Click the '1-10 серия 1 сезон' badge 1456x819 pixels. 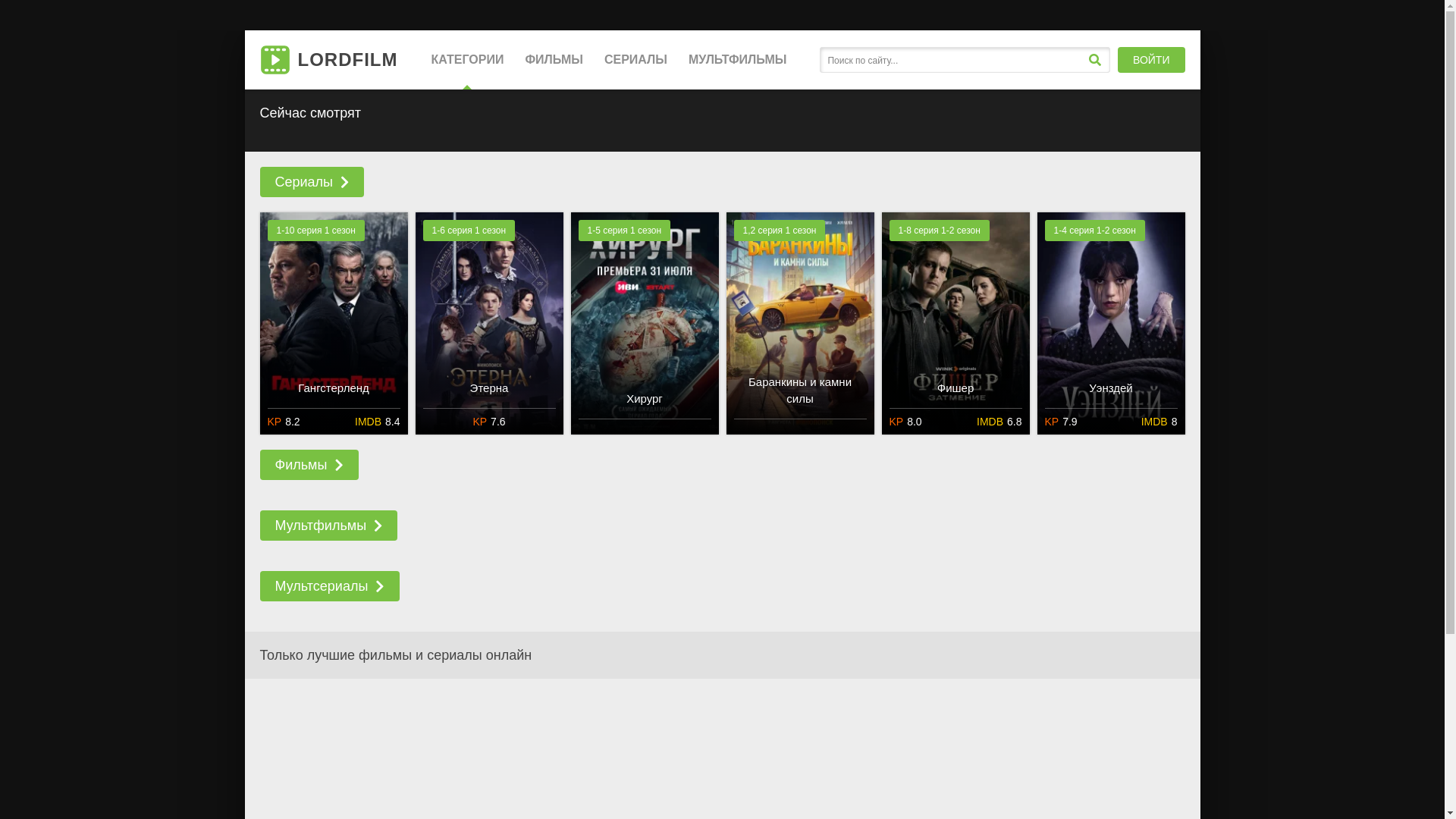pyautogui.click(x=315, y=231)
